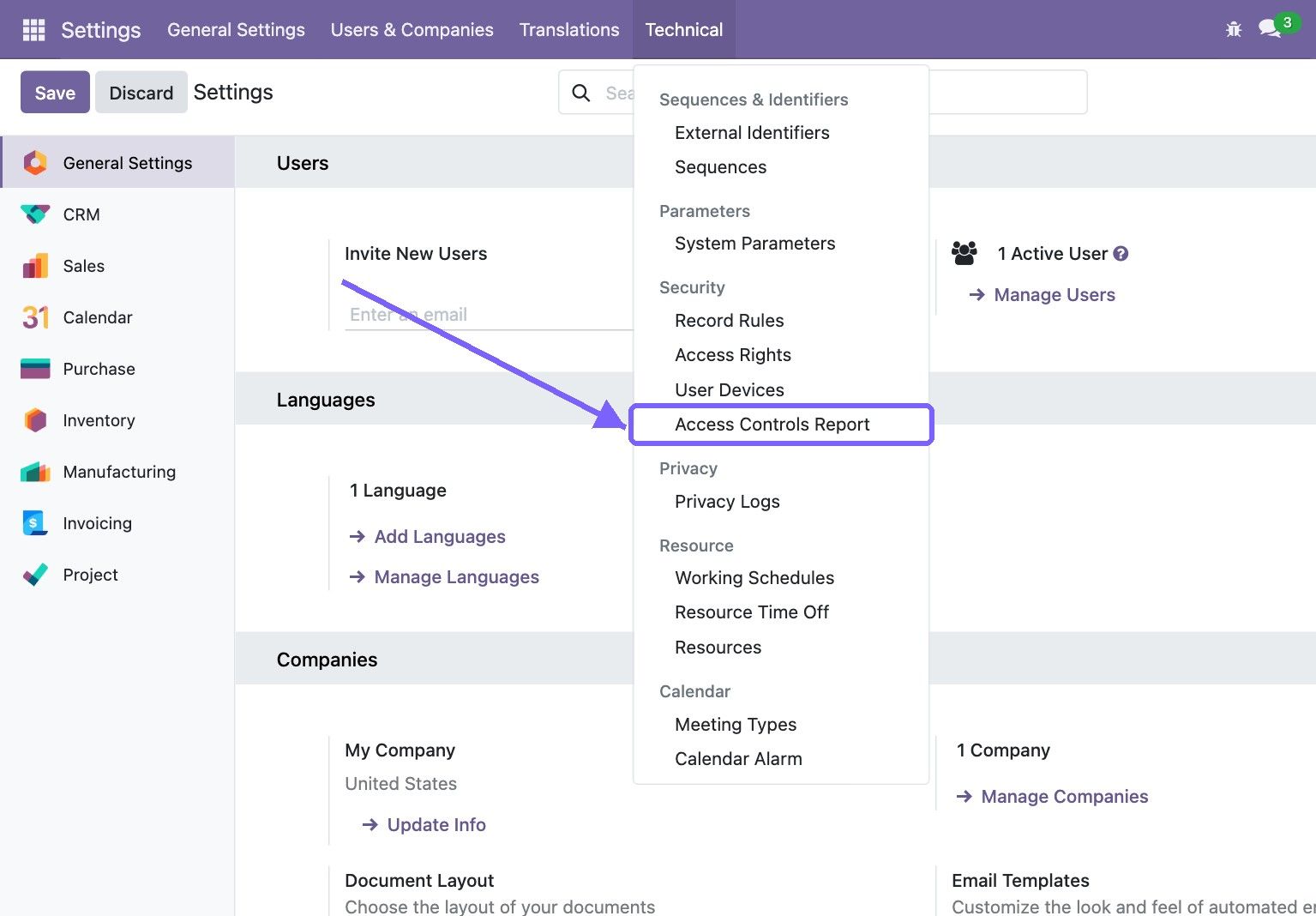Viewport: 1316px width, 916px height.
Task: Click the 'My Company' name
Action: 400,750
